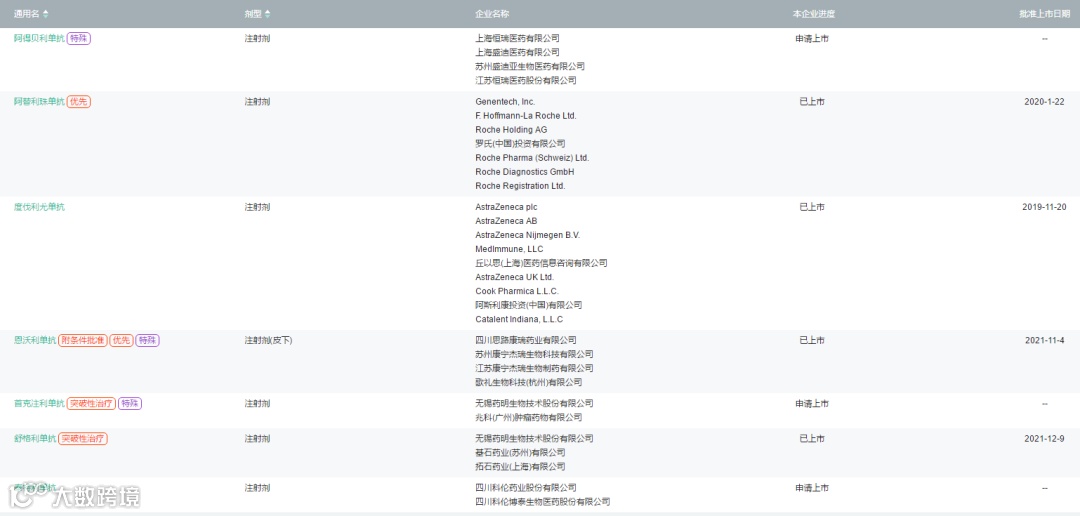Select 申请上市 status in 阿得贝利单抗 row
Viewport: 1080px width, 516px height.
[811, 39]
